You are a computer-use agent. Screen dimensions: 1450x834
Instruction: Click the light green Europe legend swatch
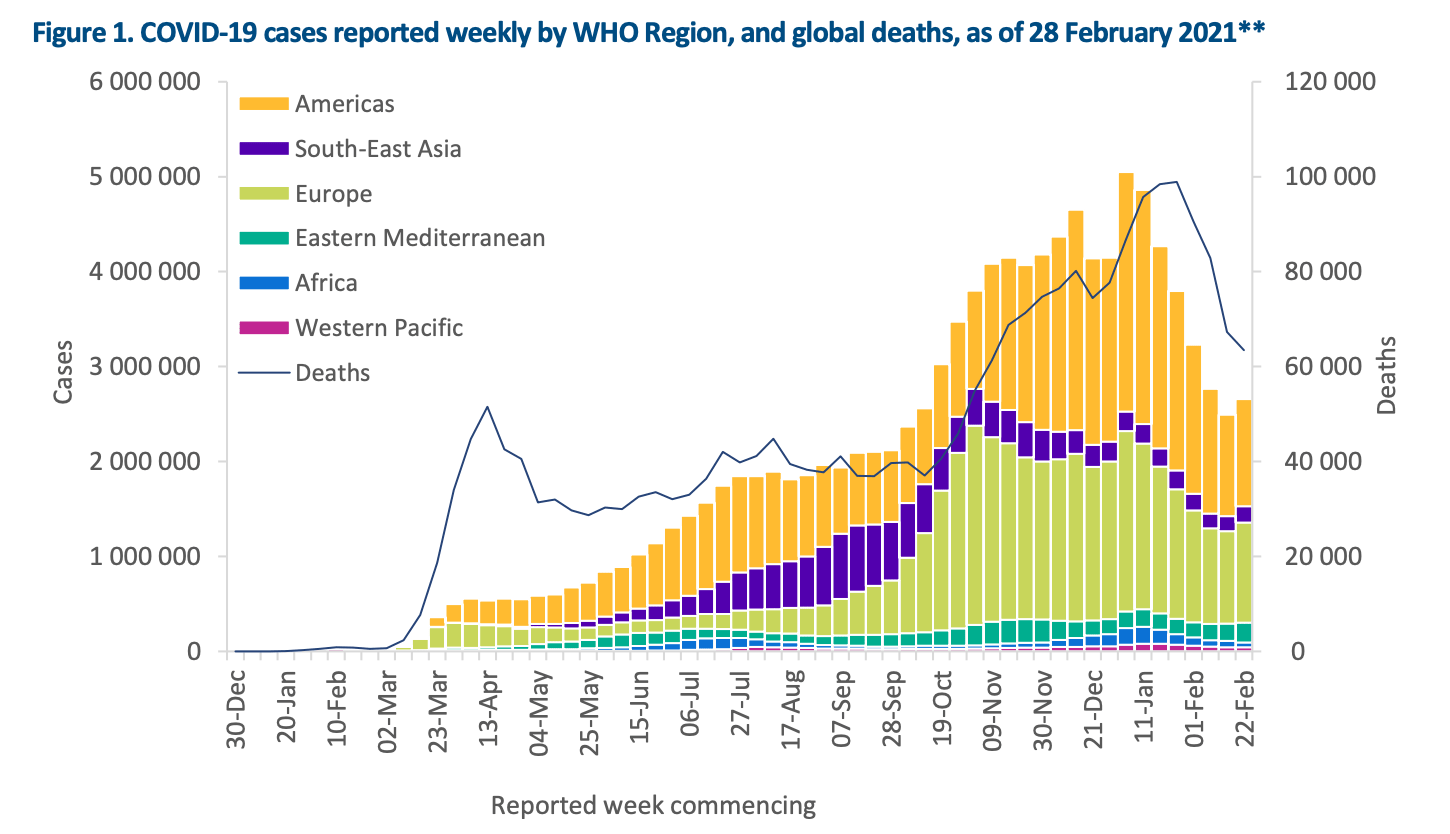click(x=264, y=193)
